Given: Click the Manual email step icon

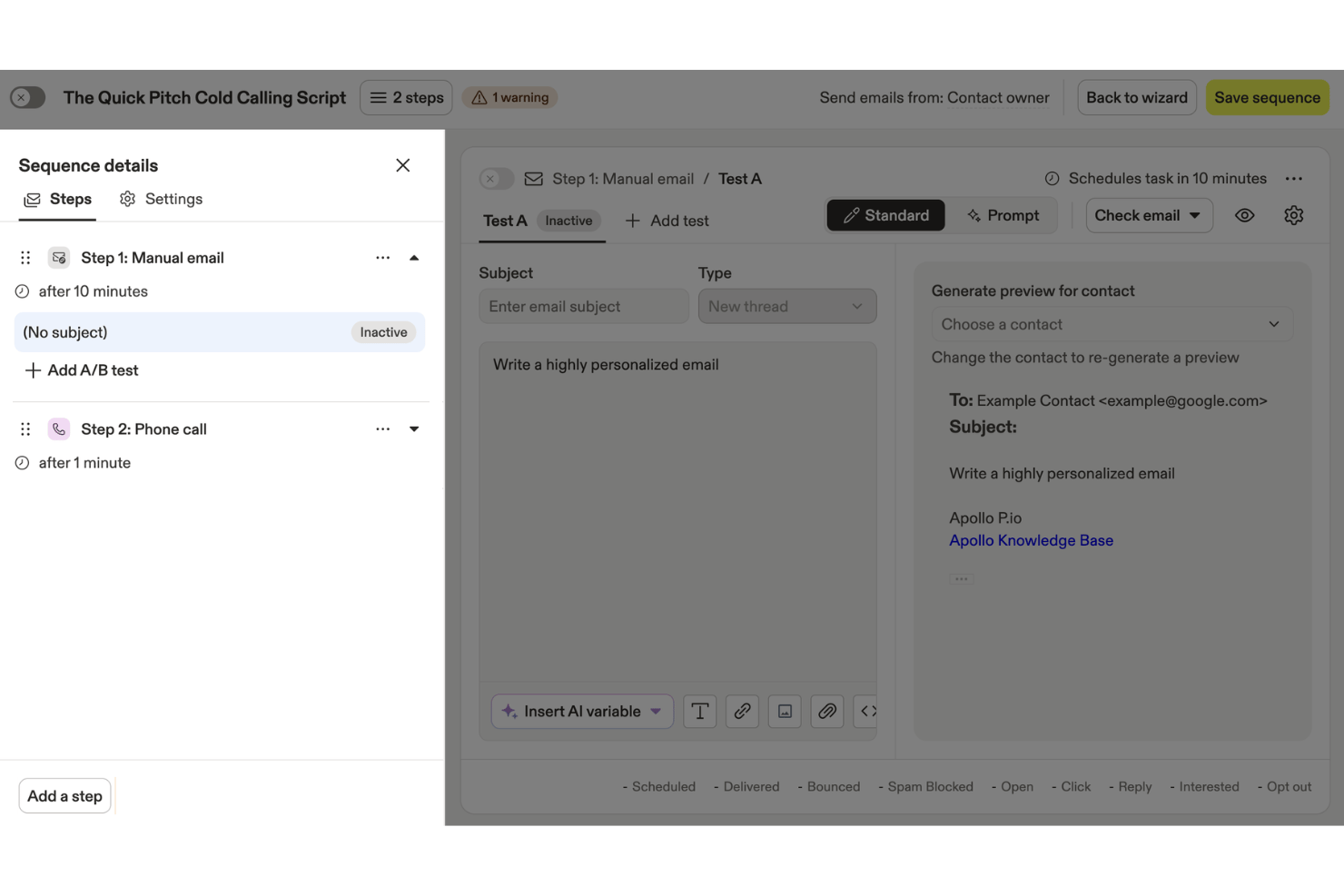Looking at the screenshot, I should pyautogui.click(x=59, y=258).
